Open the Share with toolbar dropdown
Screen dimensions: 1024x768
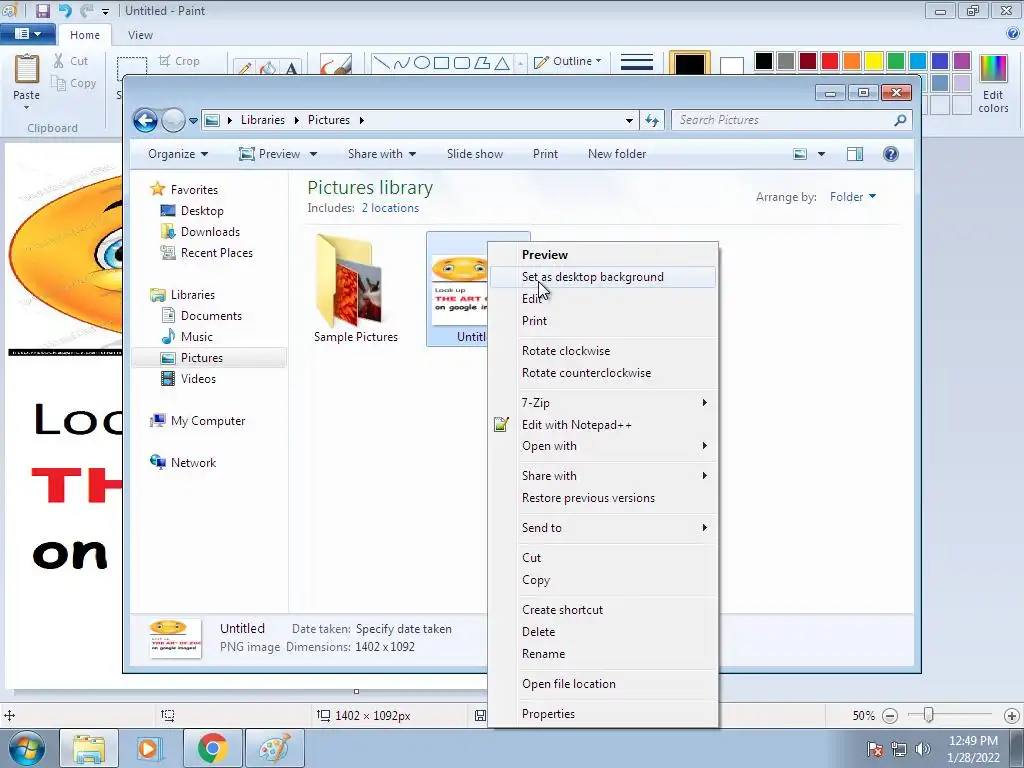(x=382, y=154)
